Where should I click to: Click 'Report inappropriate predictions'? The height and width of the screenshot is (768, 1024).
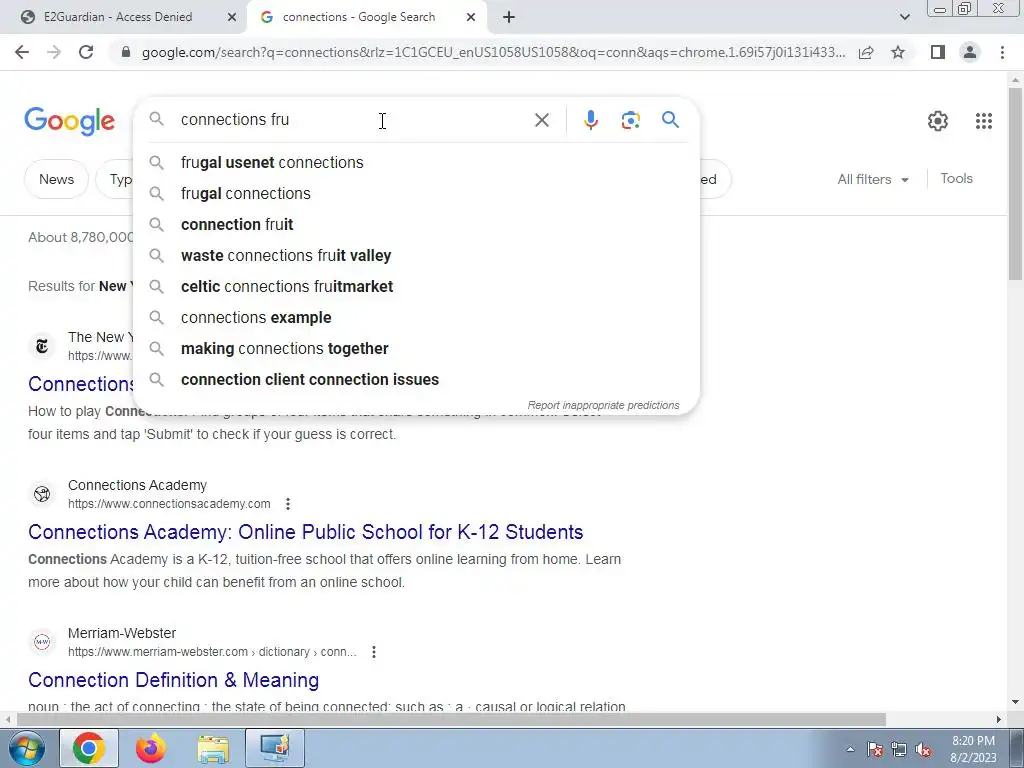[x=603, y=406]
